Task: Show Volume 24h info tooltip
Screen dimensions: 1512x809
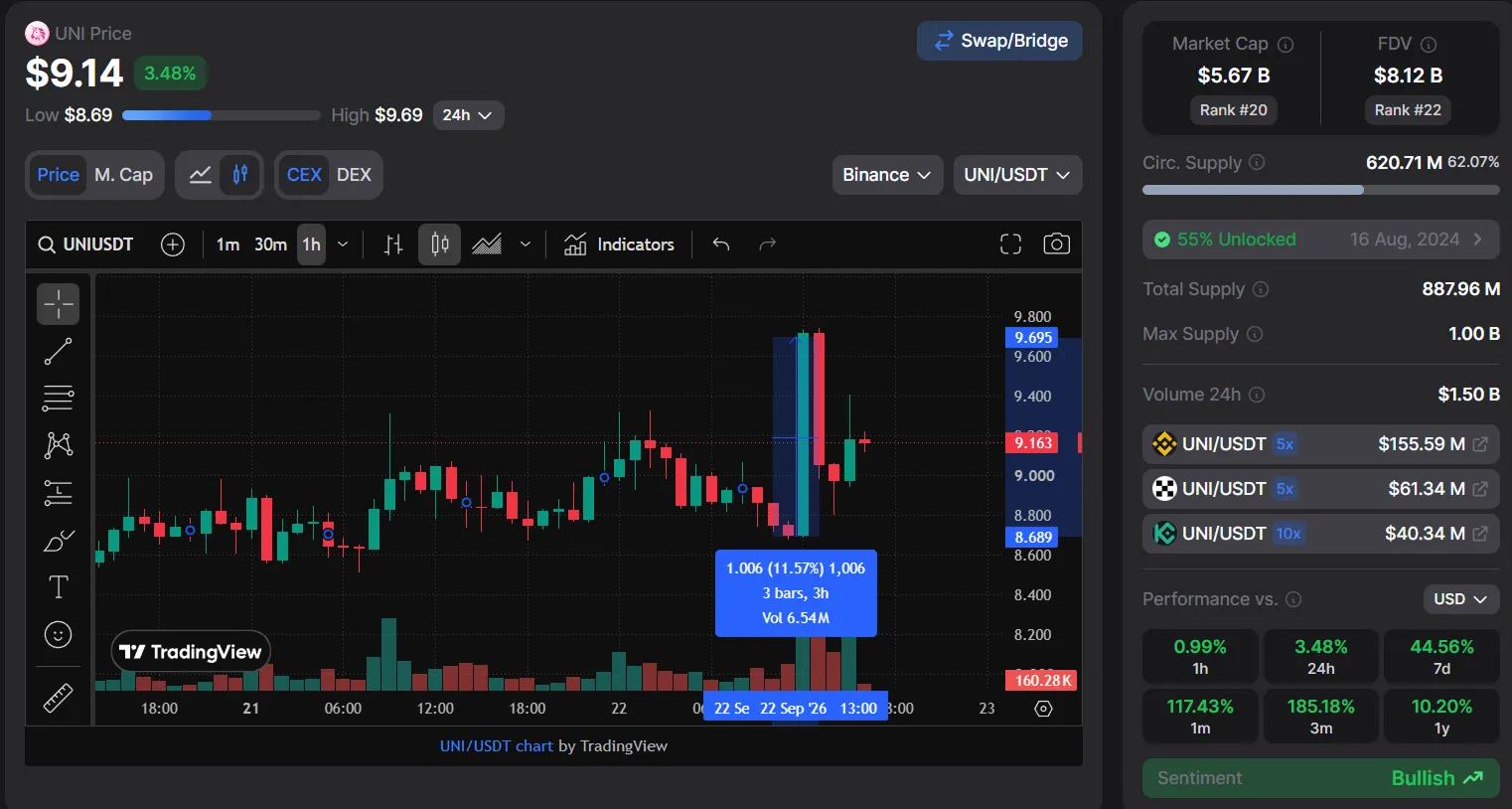Action: pyautogui.click(x=1257, y=395)
